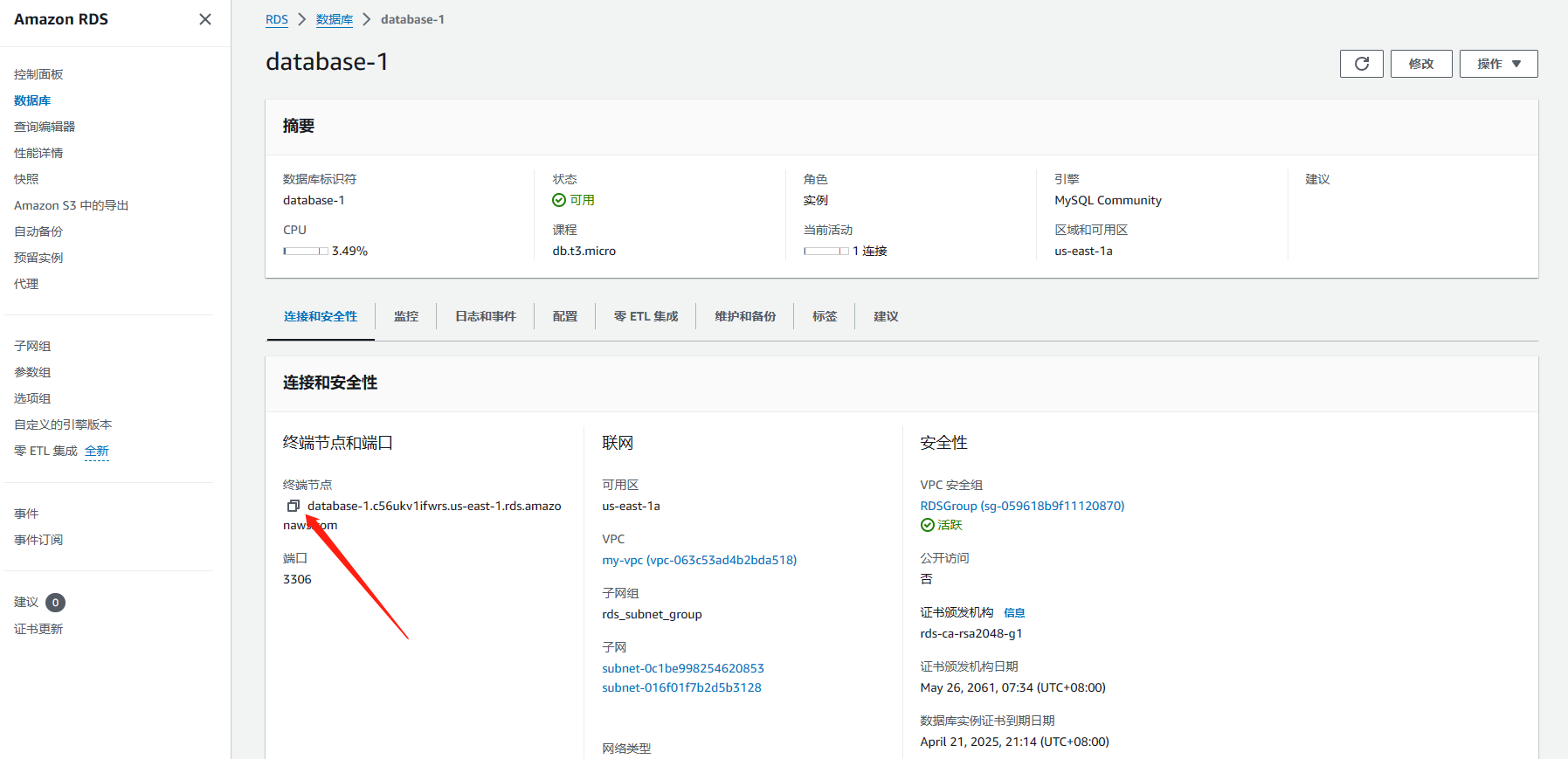1568x759 pixels.
Task: Click the 信息 link beside 证书颁发机构
Action: (1014, 612)
